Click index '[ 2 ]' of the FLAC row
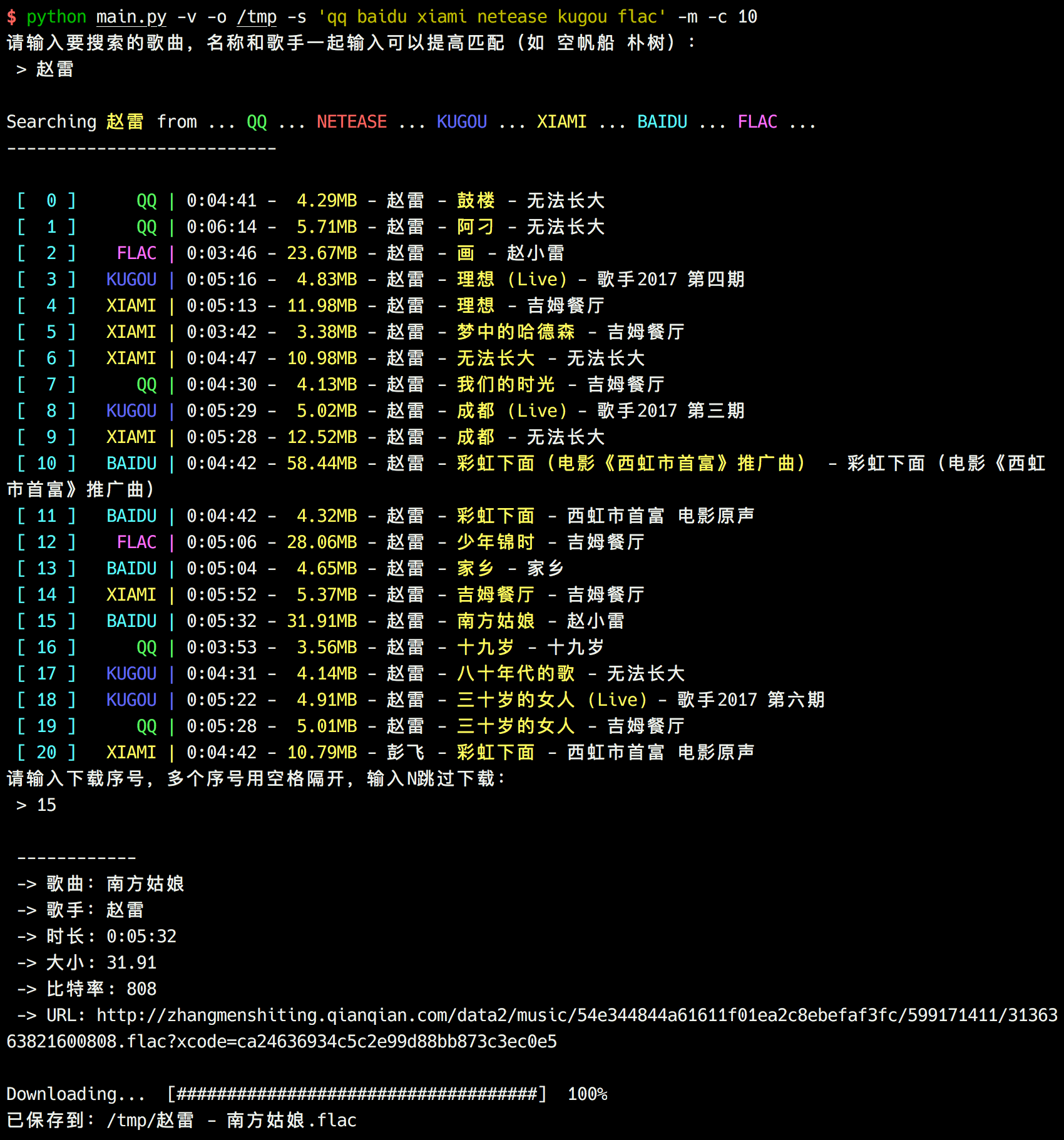Image resolution: width=1064 pixels, height=1140 pixels. [x=46, y=253]
